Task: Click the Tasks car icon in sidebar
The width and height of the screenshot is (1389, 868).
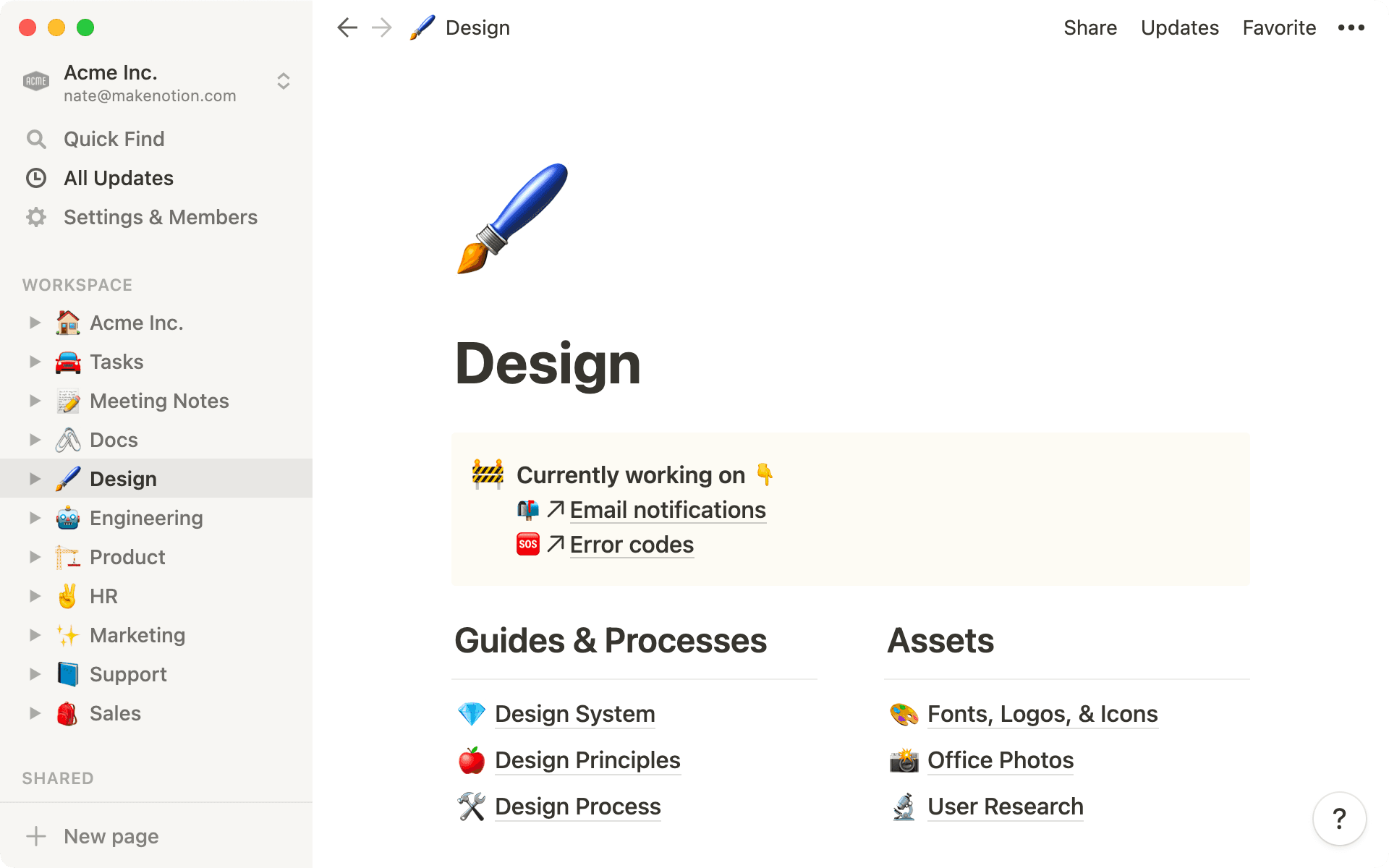Action: tap(69, 362)
